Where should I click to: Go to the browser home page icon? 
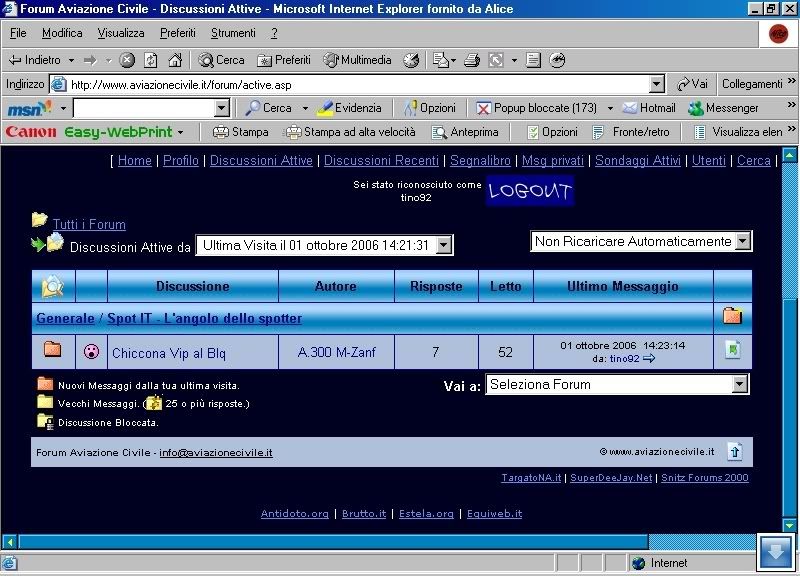(x=174, y=60)
